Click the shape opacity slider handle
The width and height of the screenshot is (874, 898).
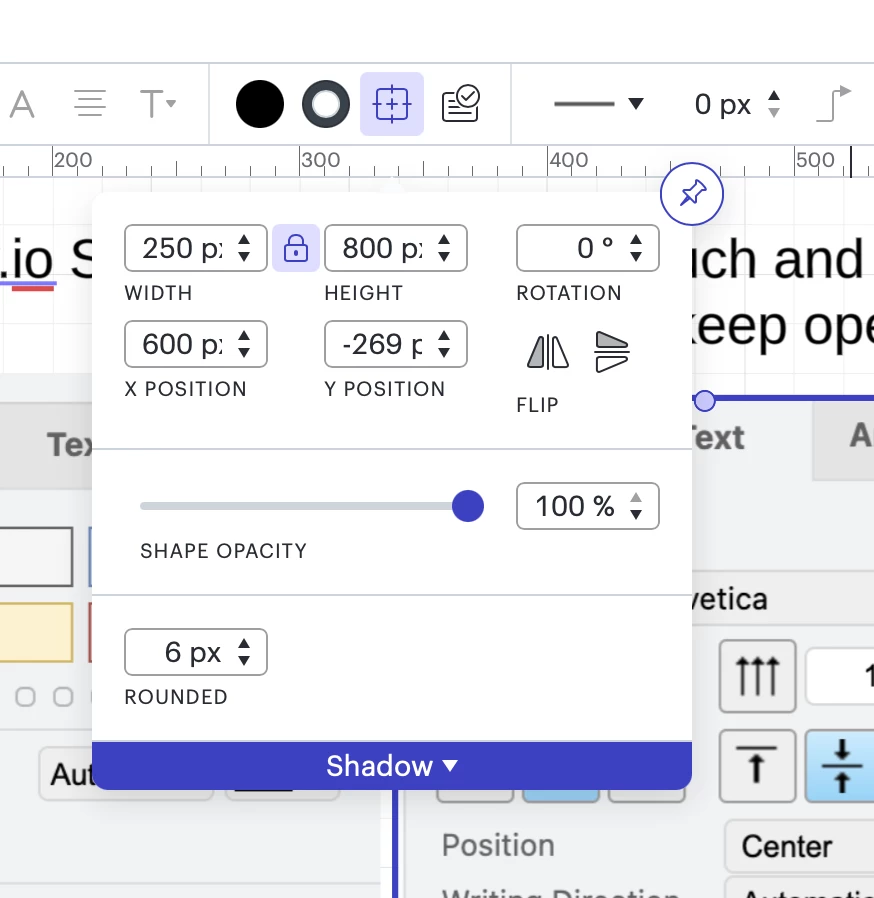click(x=467, y=506)
